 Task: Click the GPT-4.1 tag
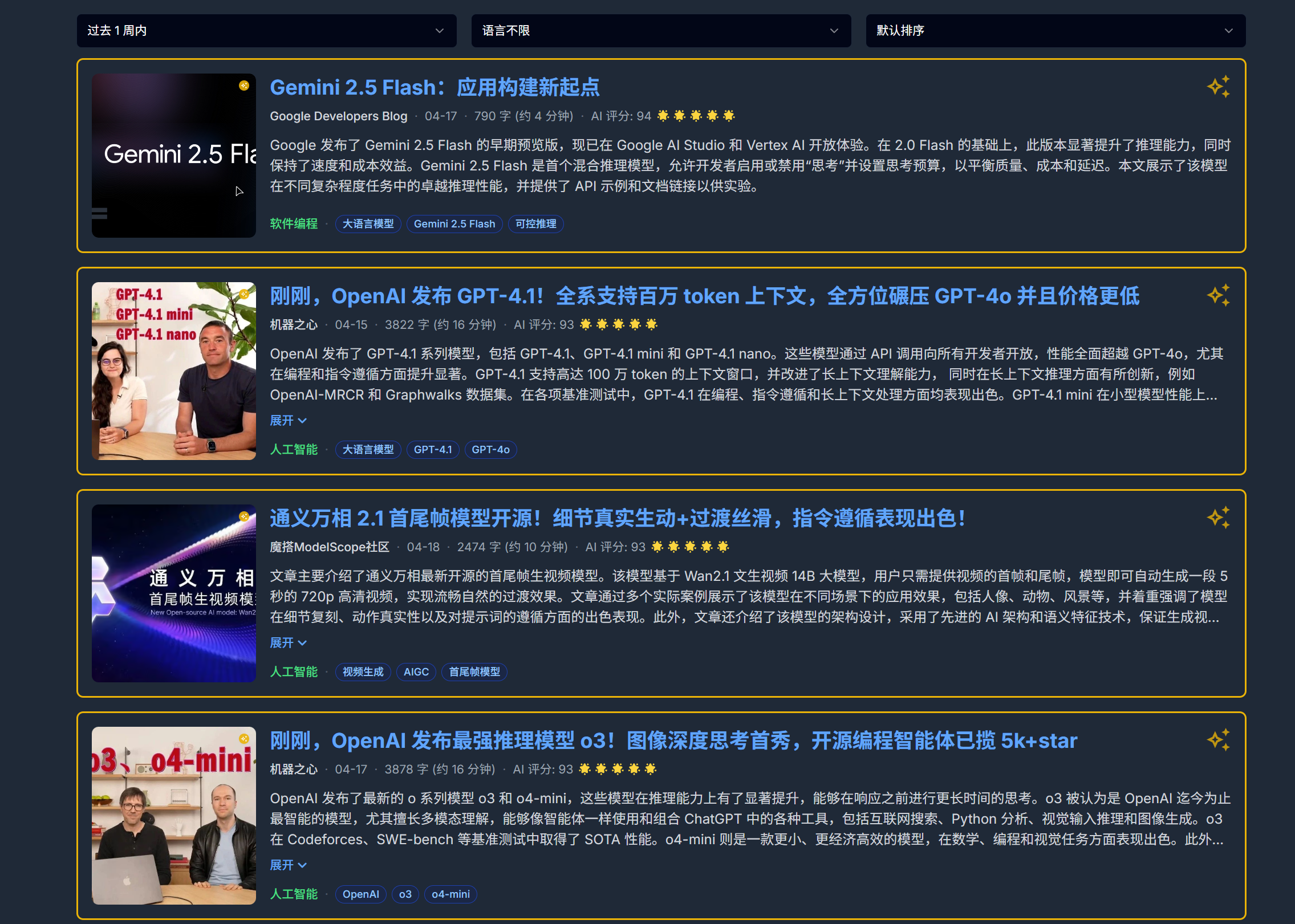pos(433,450)
